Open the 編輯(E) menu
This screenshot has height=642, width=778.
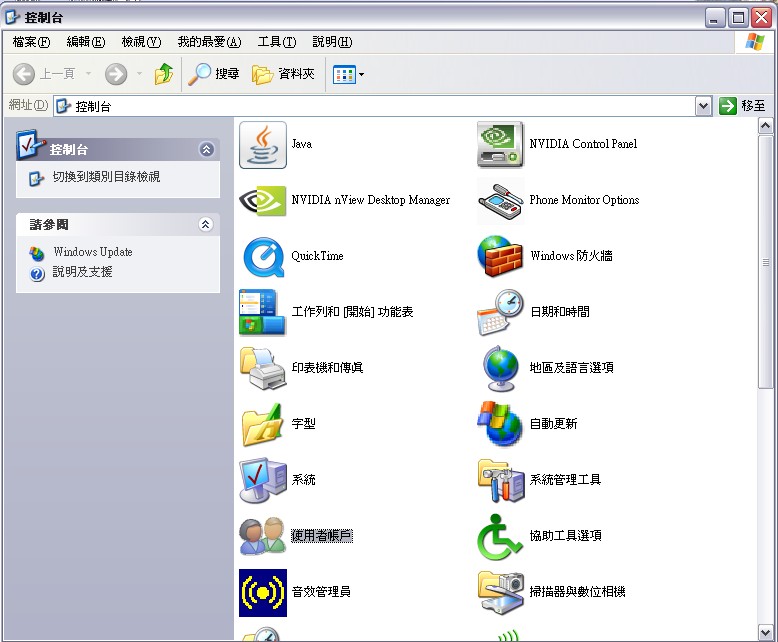click(86, 42)
